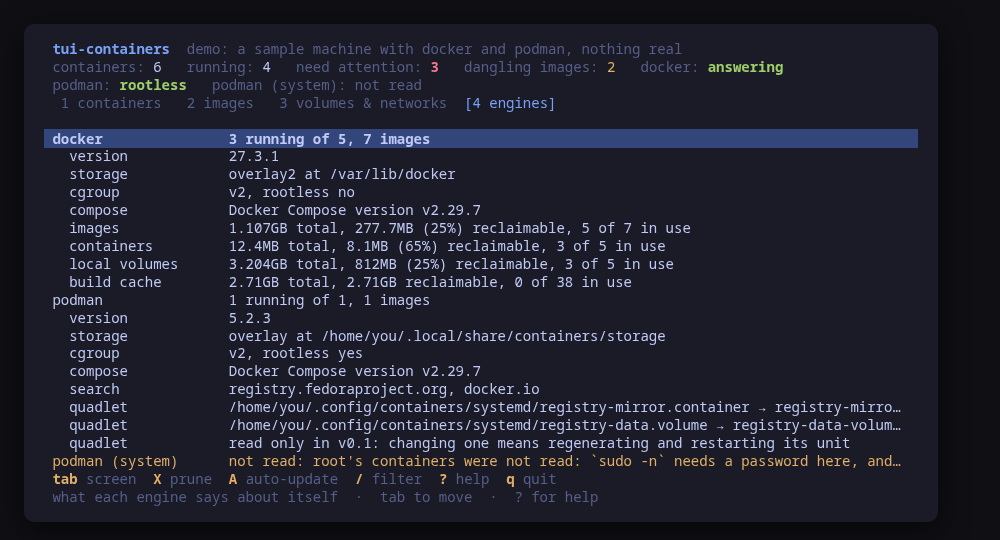
Task: Click podman storage path under /home/you
Action: [447, 336]
